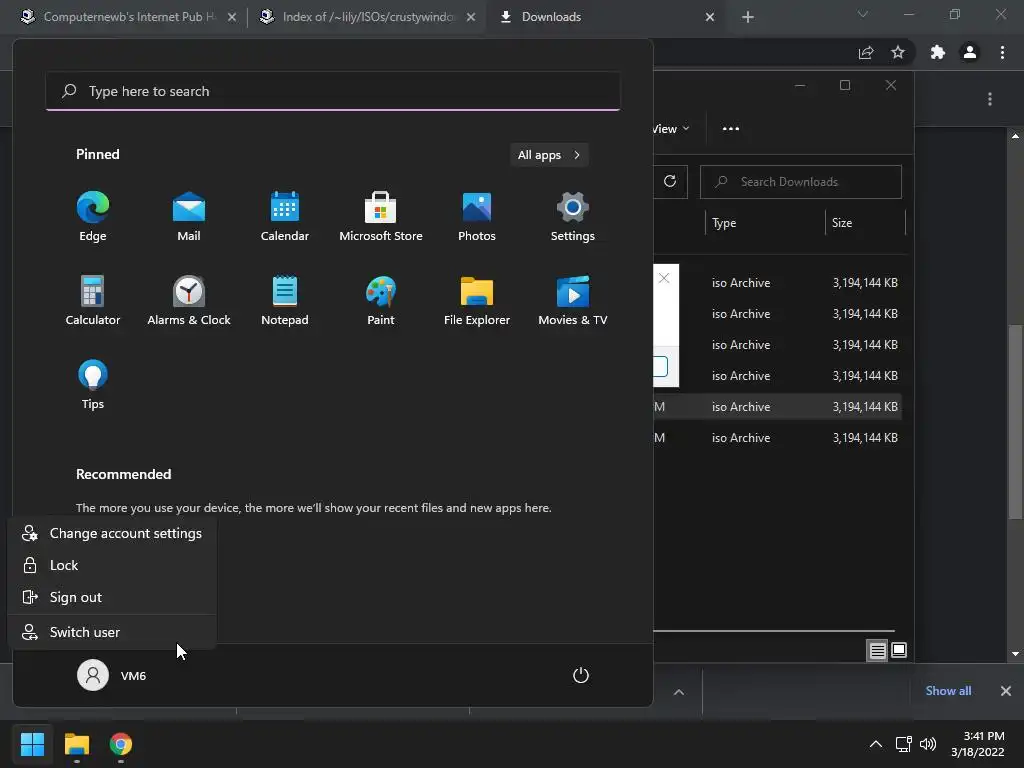Screen dimensions: 1024x768
Task: Switch to Index of /~lily/ISOs tab
Action: point(366,17)
